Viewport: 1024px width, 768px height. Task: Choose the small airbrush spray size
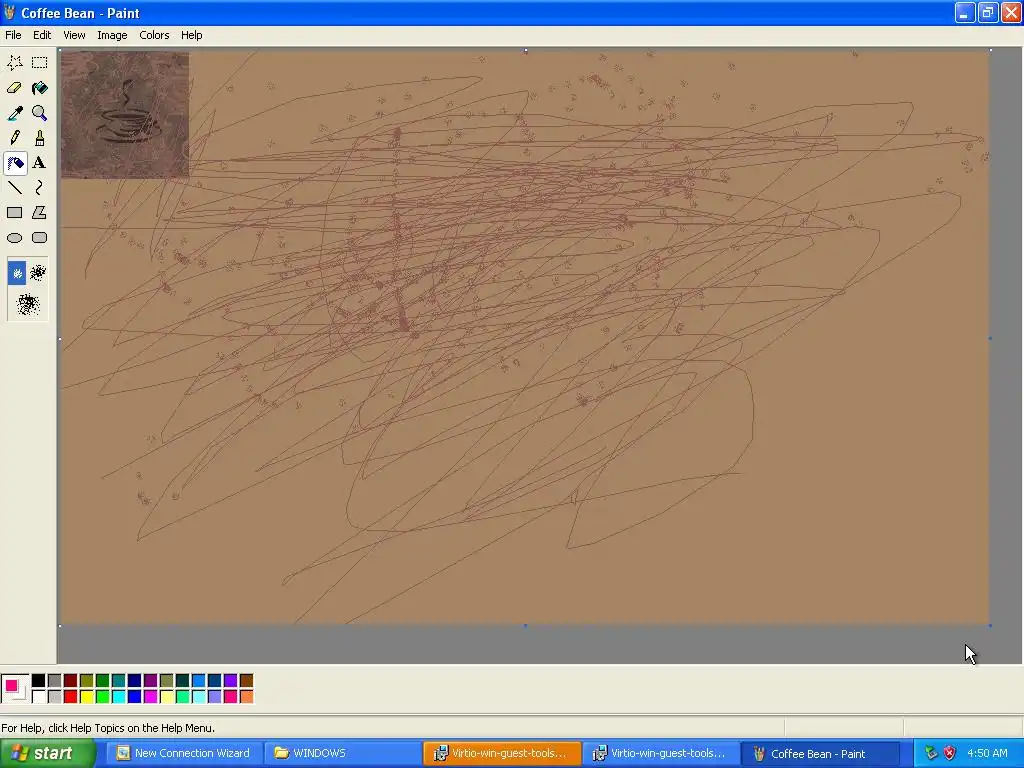[x=17, y=273]
